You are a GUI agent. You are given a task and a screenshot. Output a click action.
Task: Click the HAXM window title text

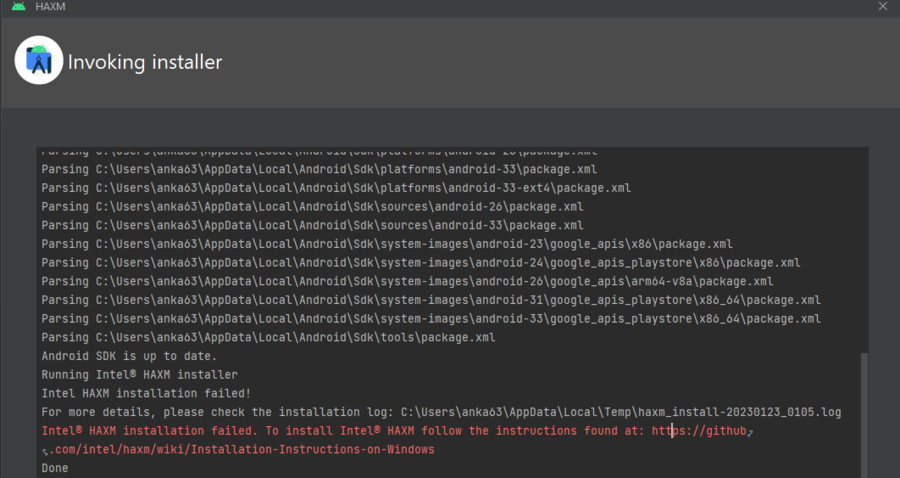pyautogui.click(x=50, y=7)
